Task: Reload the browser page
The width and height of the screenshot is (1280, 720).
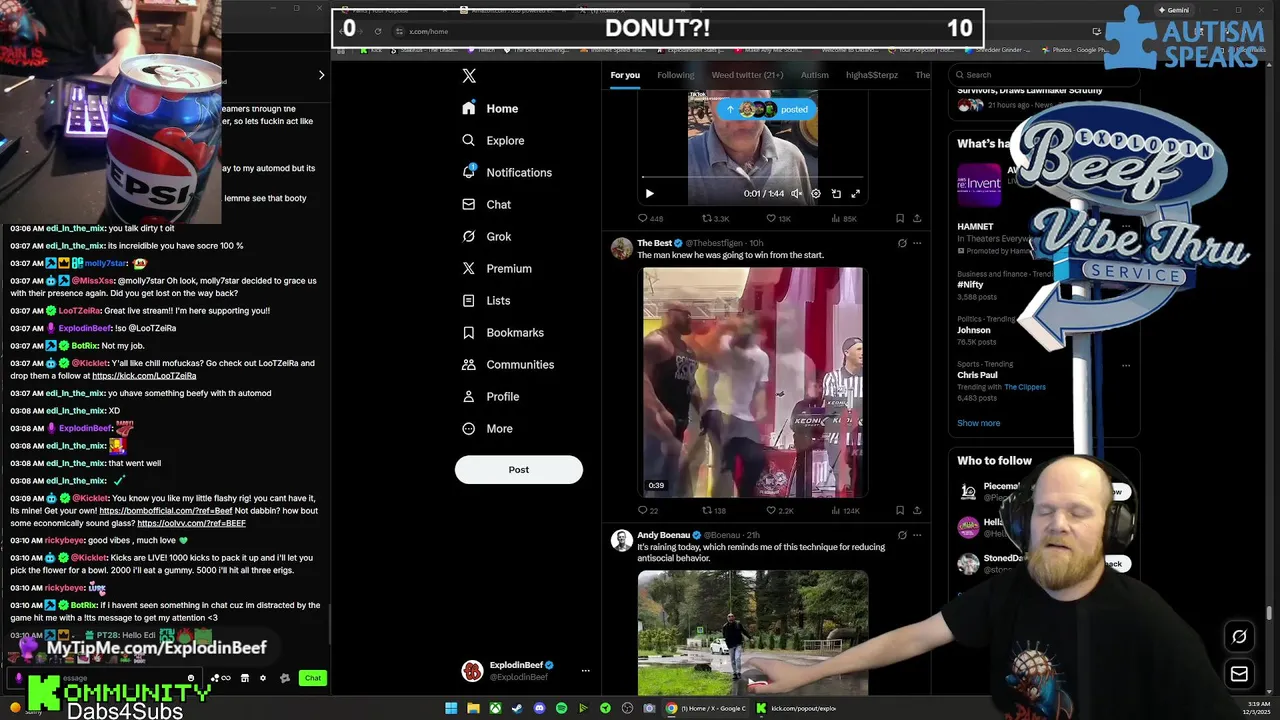Action: click(377, 31)
